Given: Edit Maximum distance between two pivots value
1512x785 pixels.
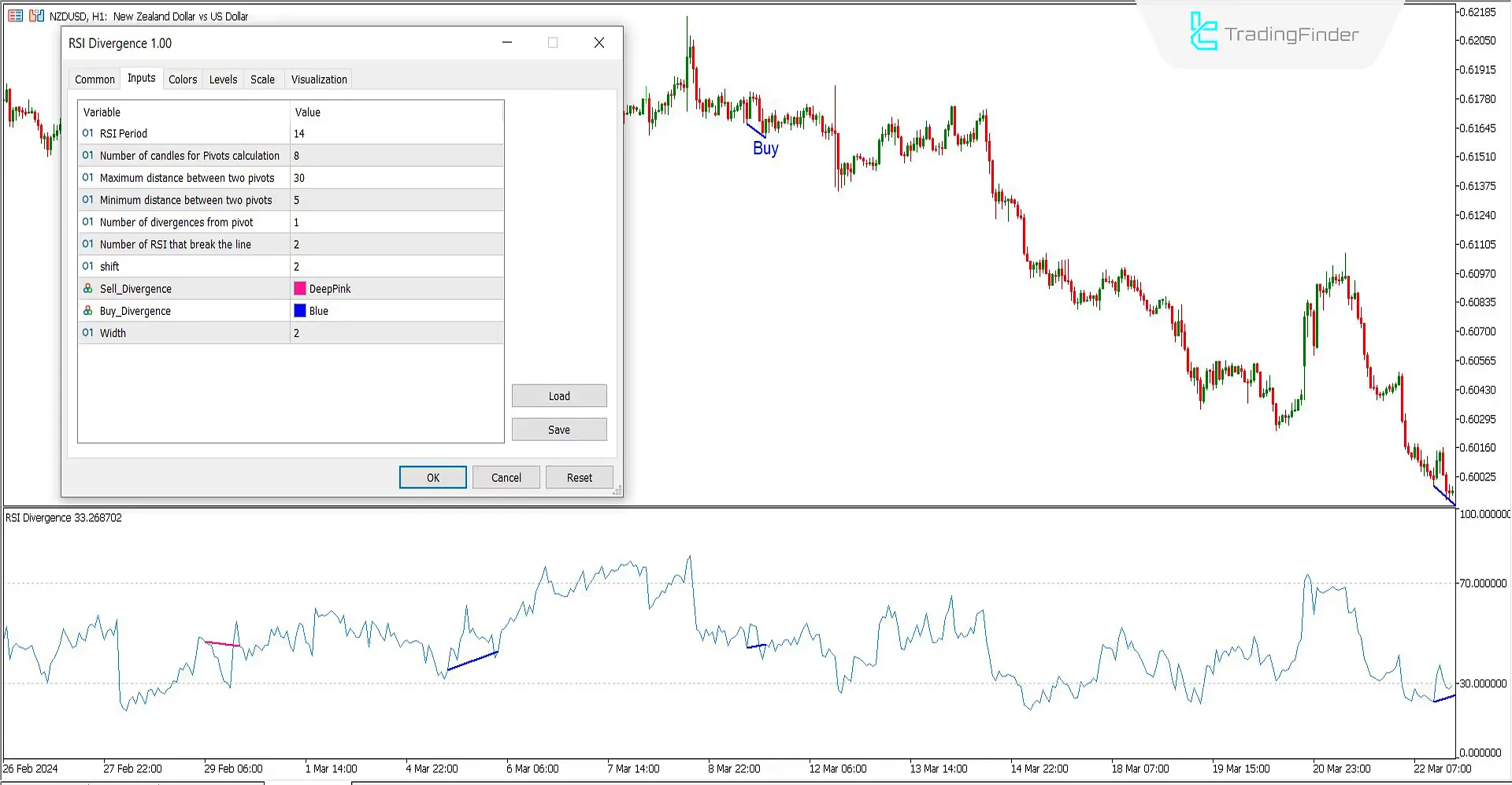Looking at the screenshot, I should click(394, 178).
